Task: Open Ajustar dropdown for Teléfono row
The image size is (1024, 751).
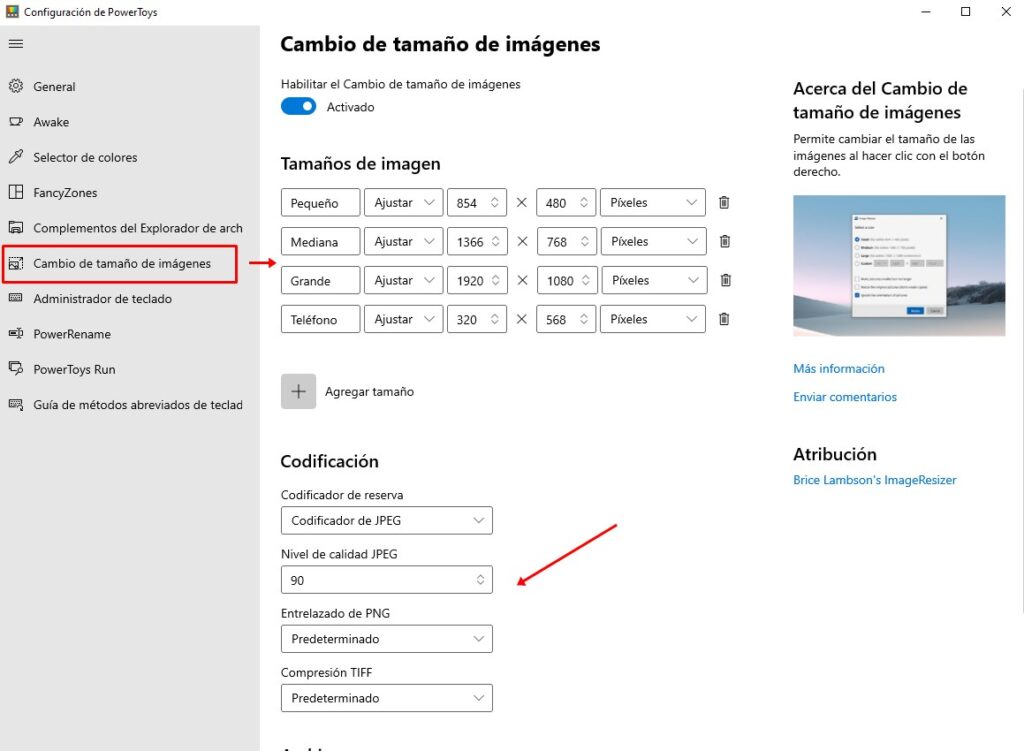Action: 404,319
